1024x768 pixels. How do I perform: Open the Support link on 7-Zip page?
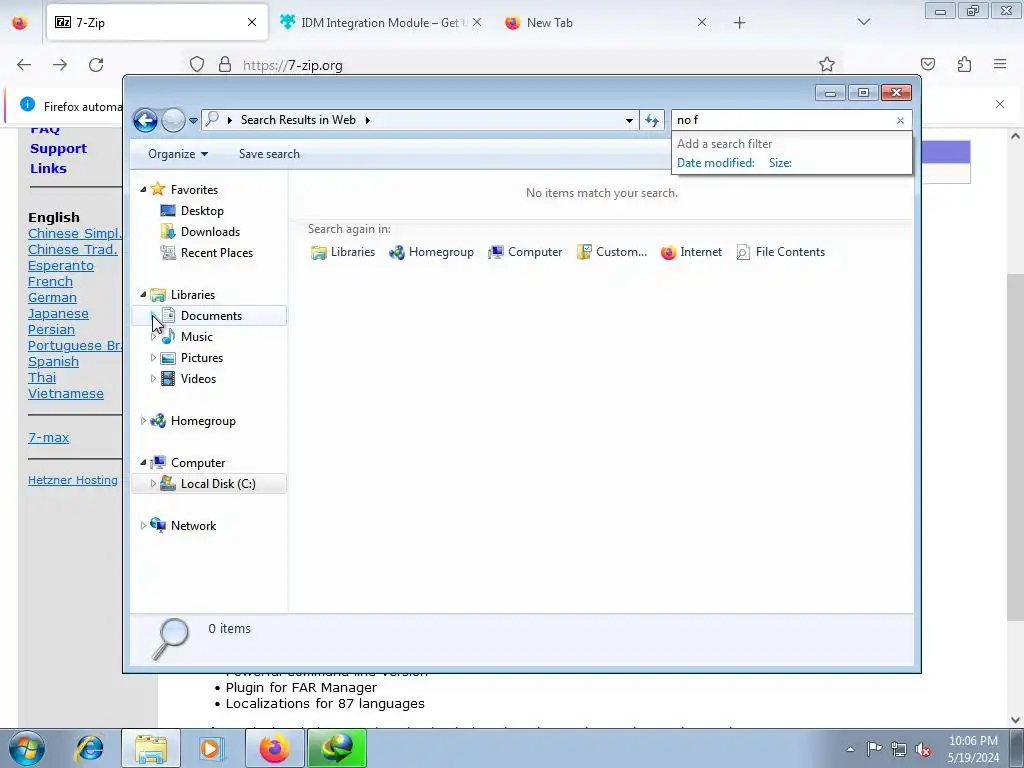click(x=58, y=149)
